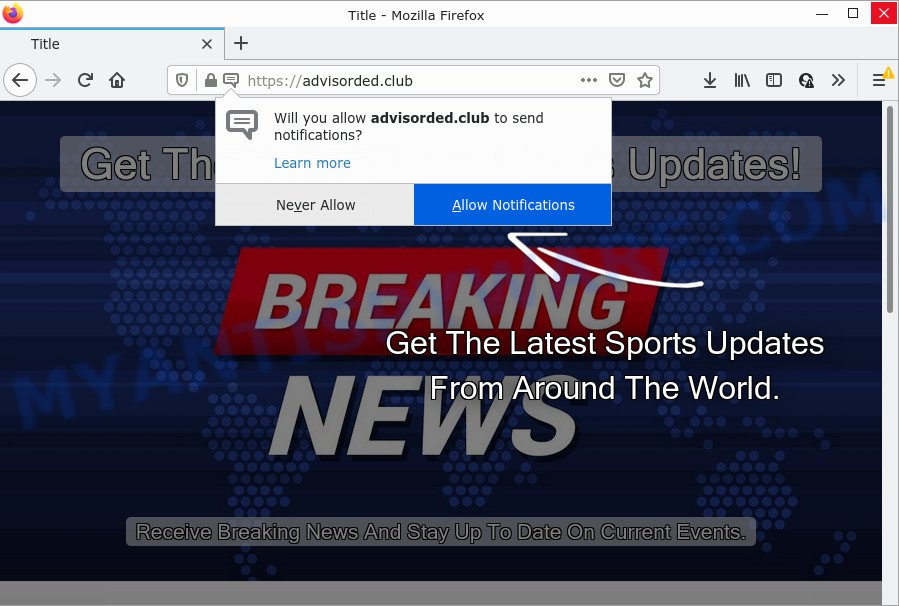The width and height of the screenshot is (899, 606).
Task: Open a new tab
Action: click(241, 44)
